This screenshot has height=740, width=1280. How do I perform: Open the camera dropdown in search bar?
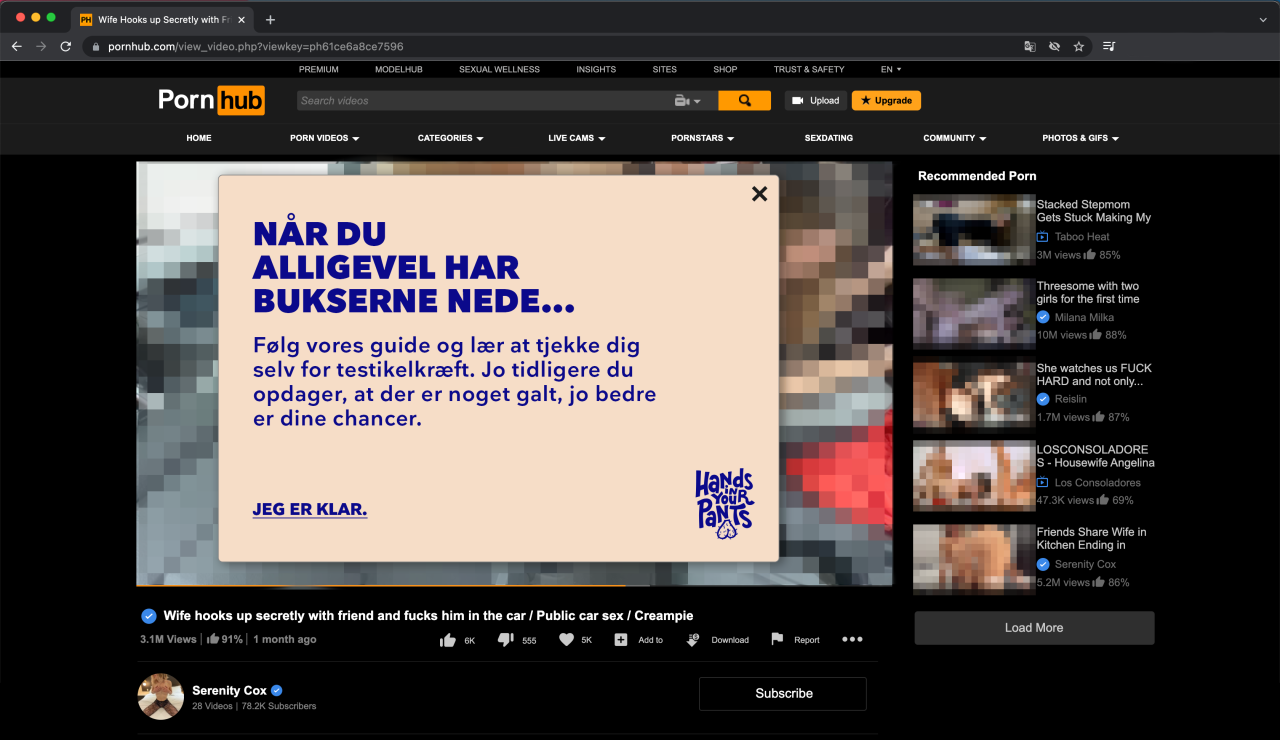click(x=688, y=101)
